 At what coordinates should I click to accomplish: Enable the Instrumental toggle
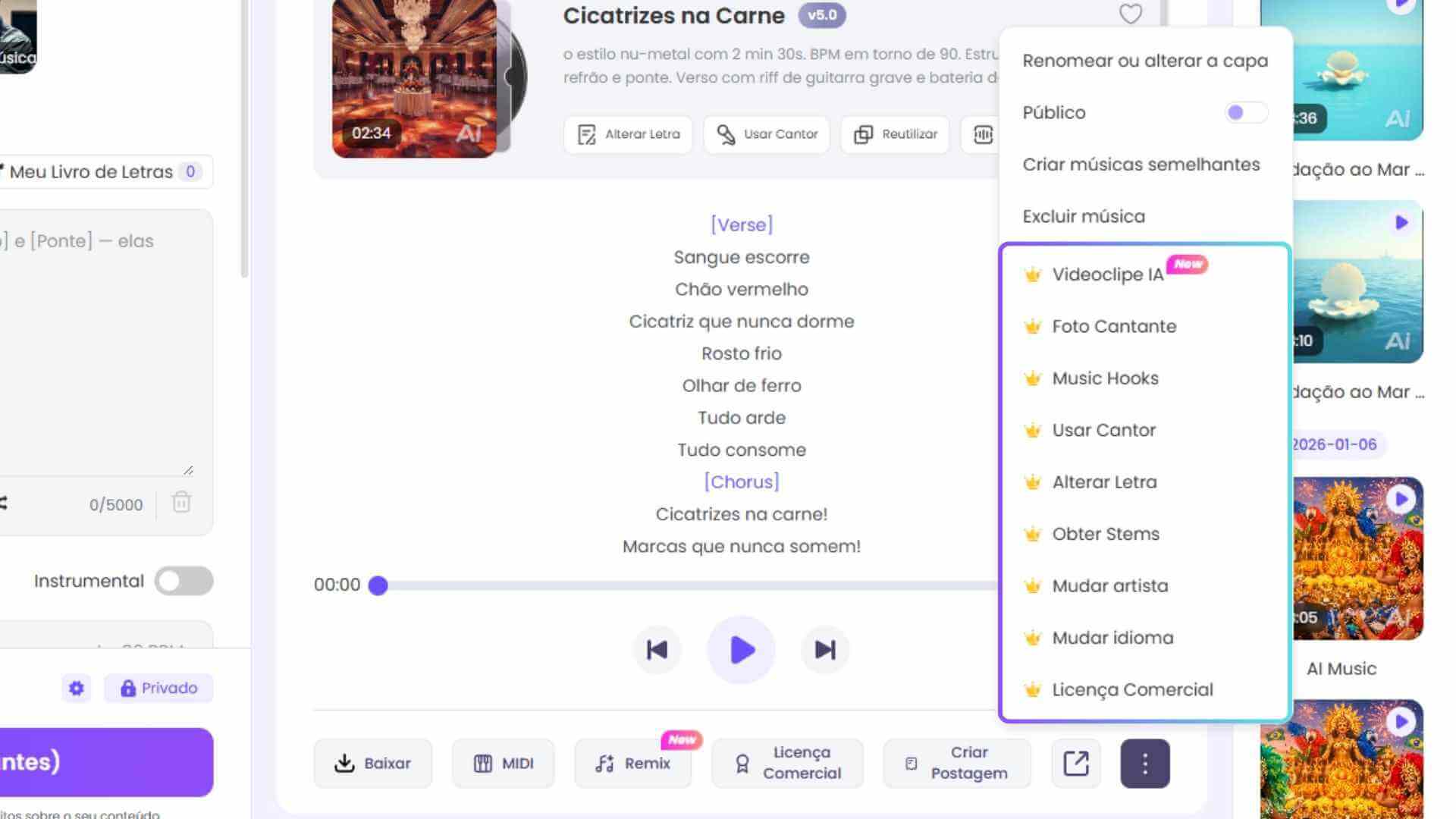pos(184,582)
